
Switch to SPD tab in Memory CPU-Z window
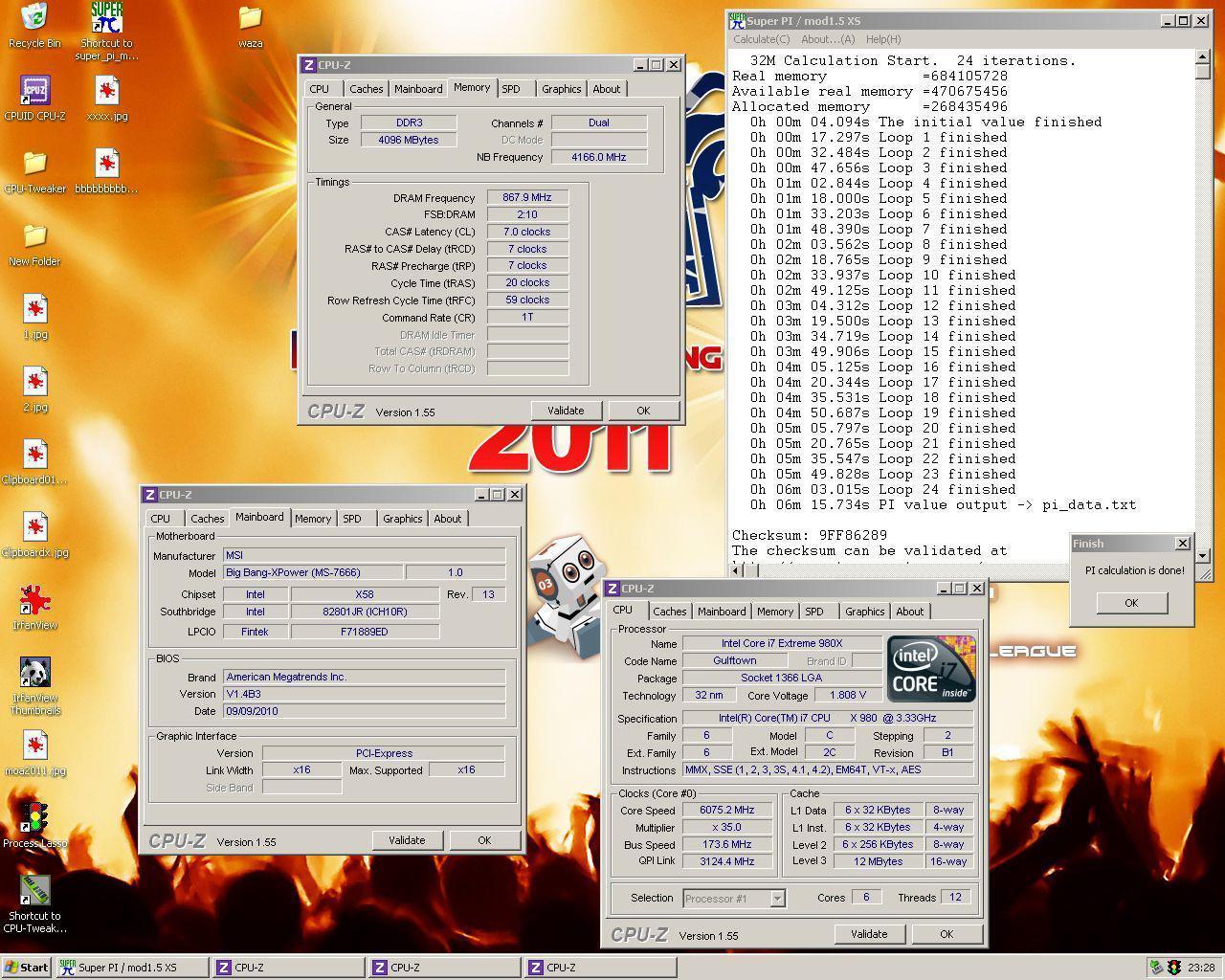511,89
